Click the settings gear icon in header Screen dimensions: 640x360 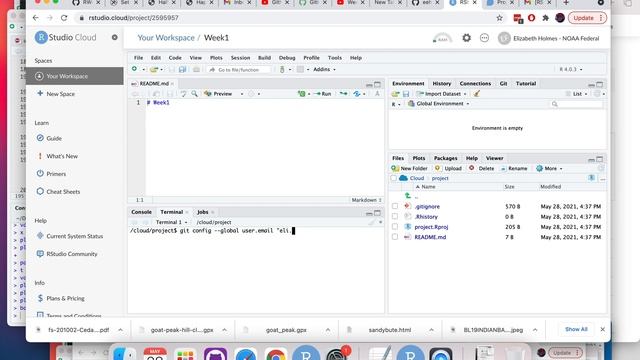(466, 38)
